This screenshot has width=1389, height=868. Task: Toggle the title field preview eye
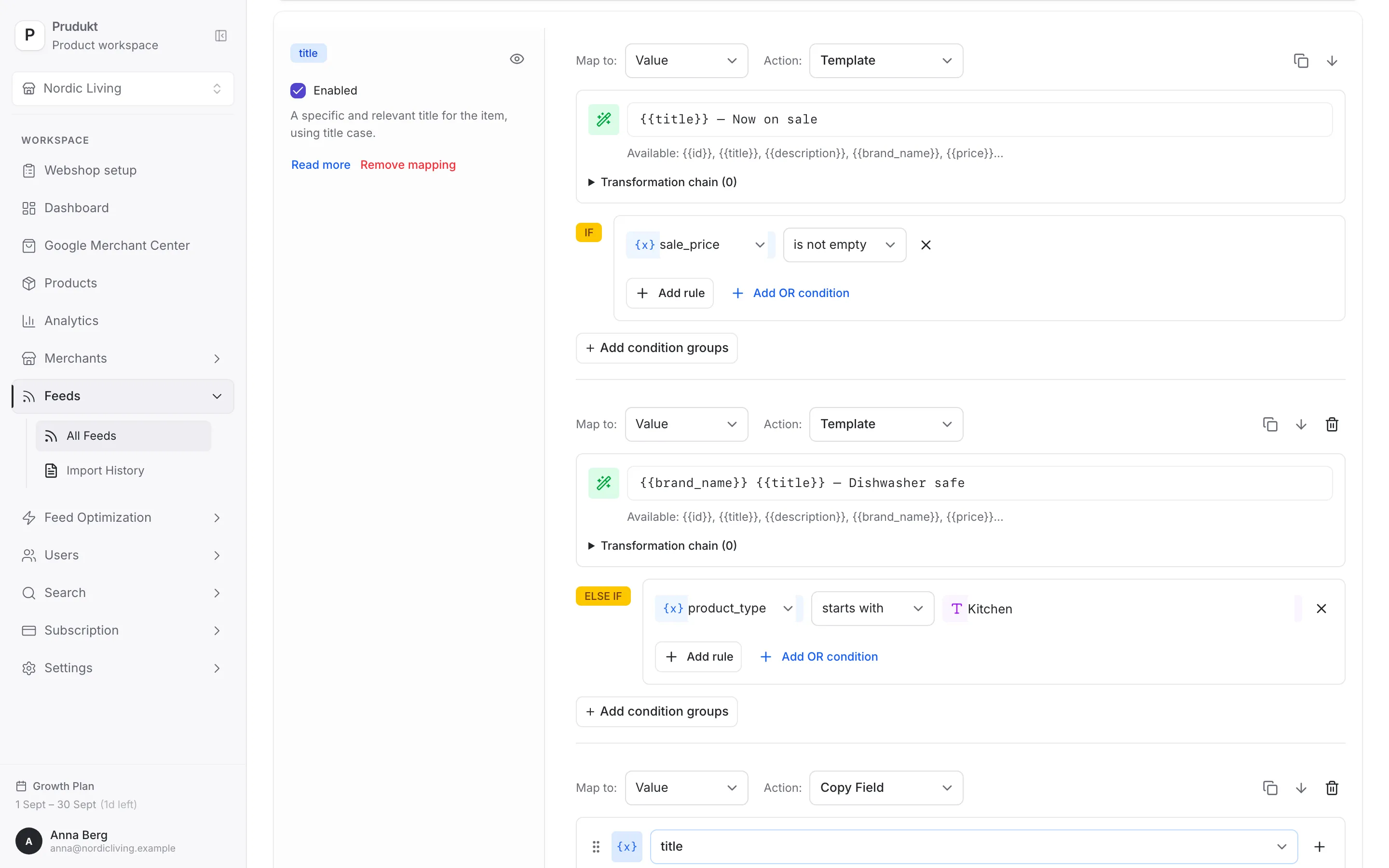[517, 58]
